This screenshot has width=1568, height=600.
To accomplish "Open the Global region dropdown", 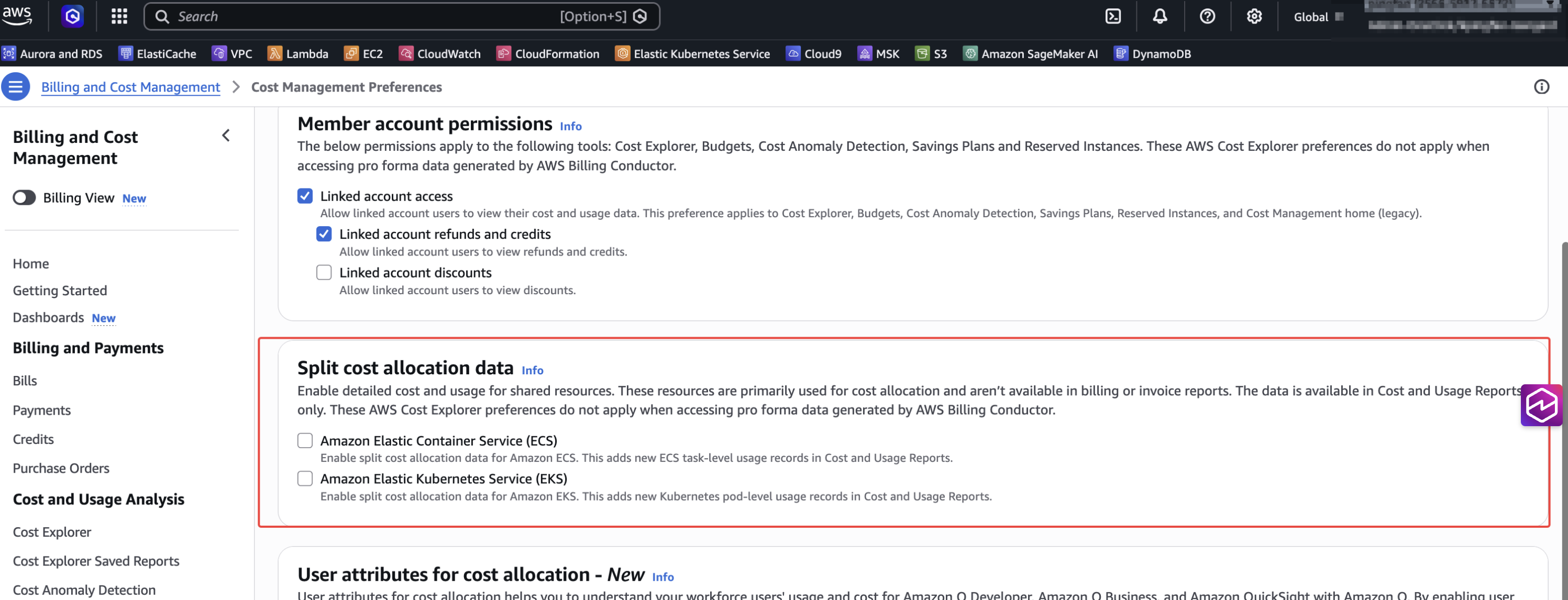I will (1317, 17).
